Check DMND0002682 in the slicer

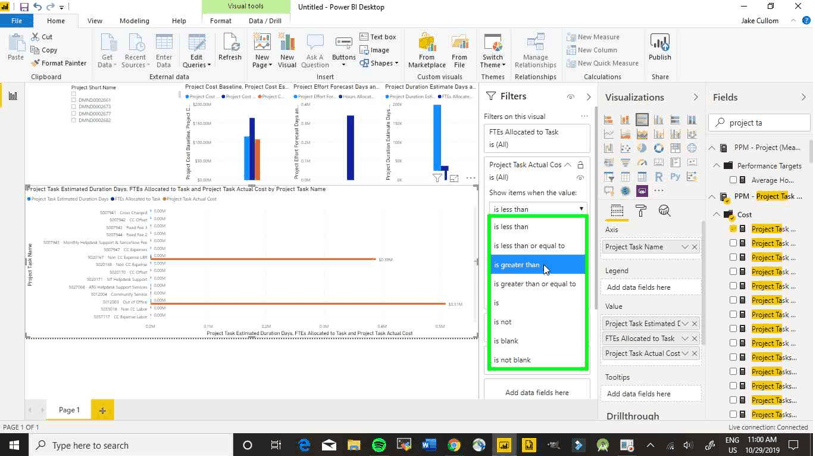coord(73,120)
